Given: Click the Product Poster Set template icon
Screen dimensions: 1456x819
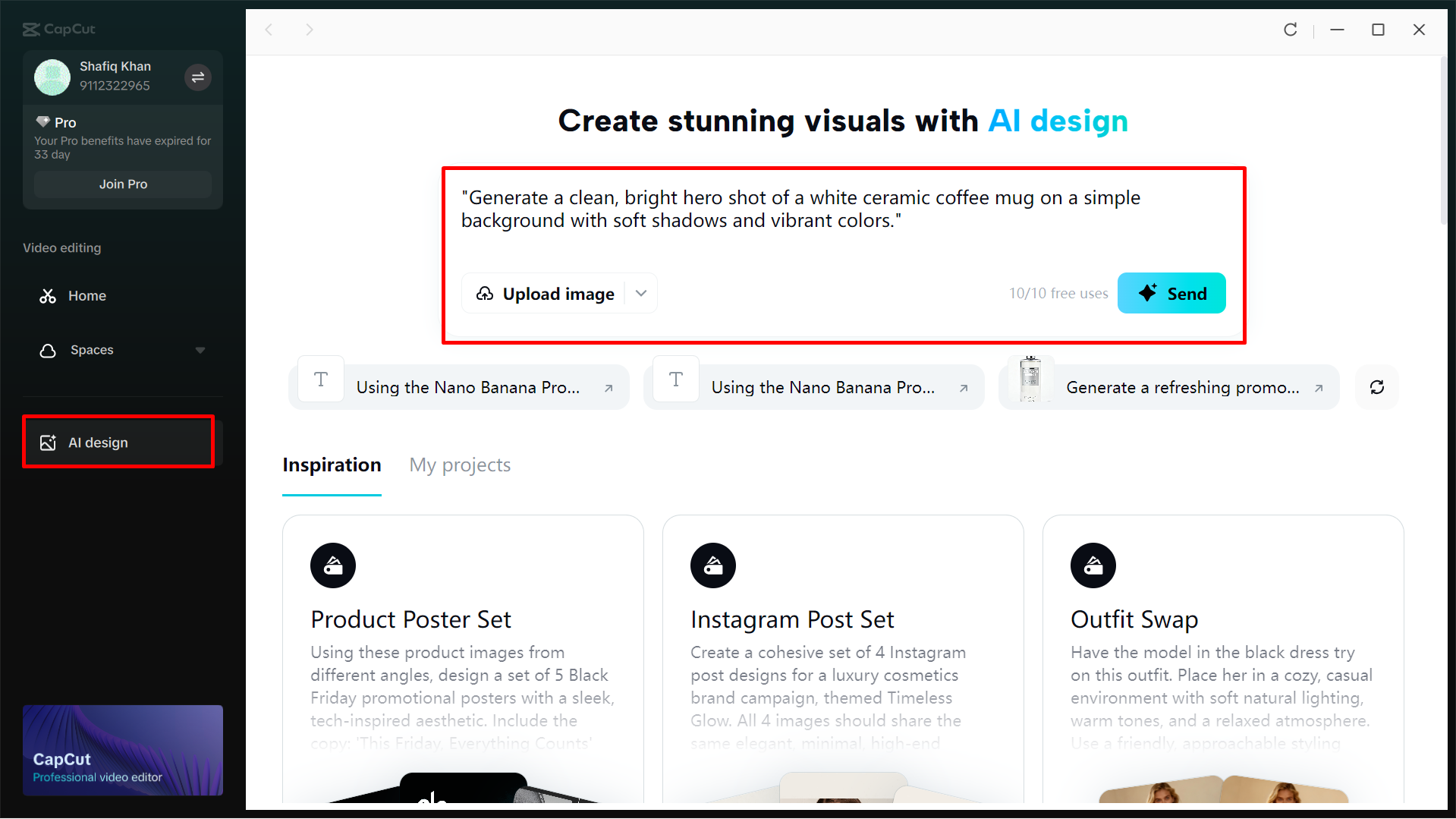Looking at the screenshot, I should (x=332, y=565).
